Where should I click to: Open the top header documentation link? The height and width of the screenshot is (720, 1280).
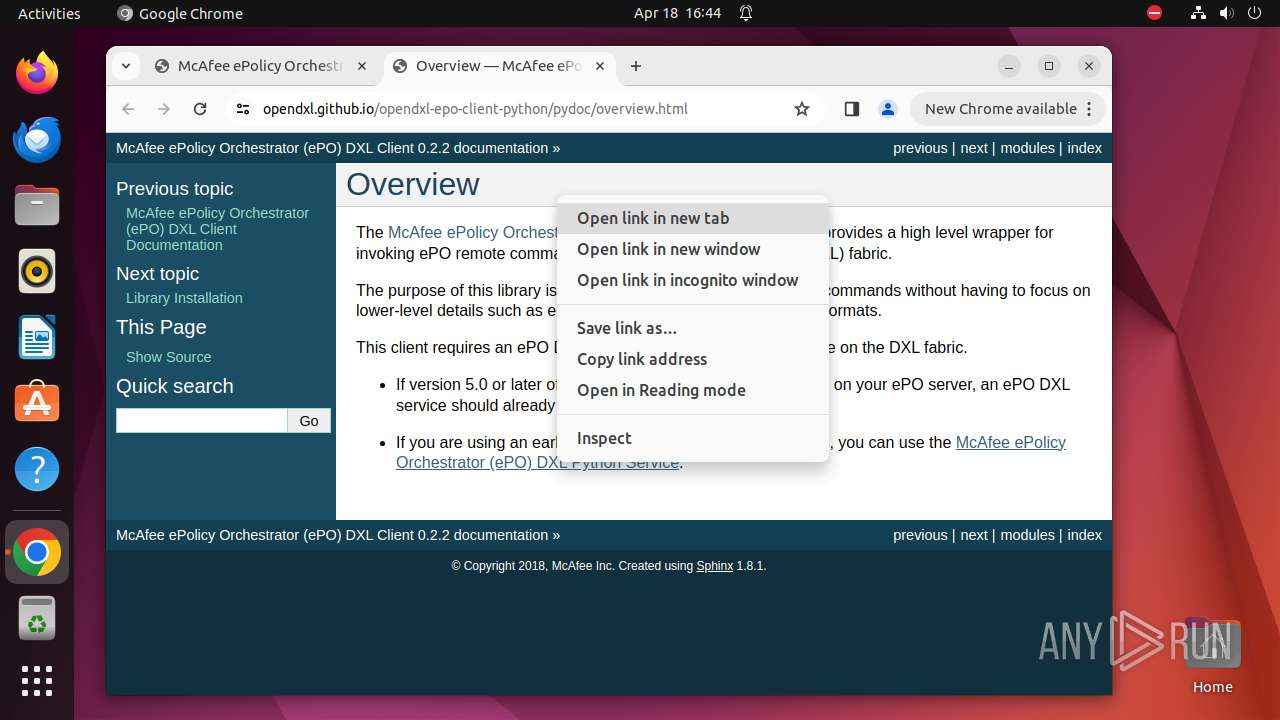(332, 148)
